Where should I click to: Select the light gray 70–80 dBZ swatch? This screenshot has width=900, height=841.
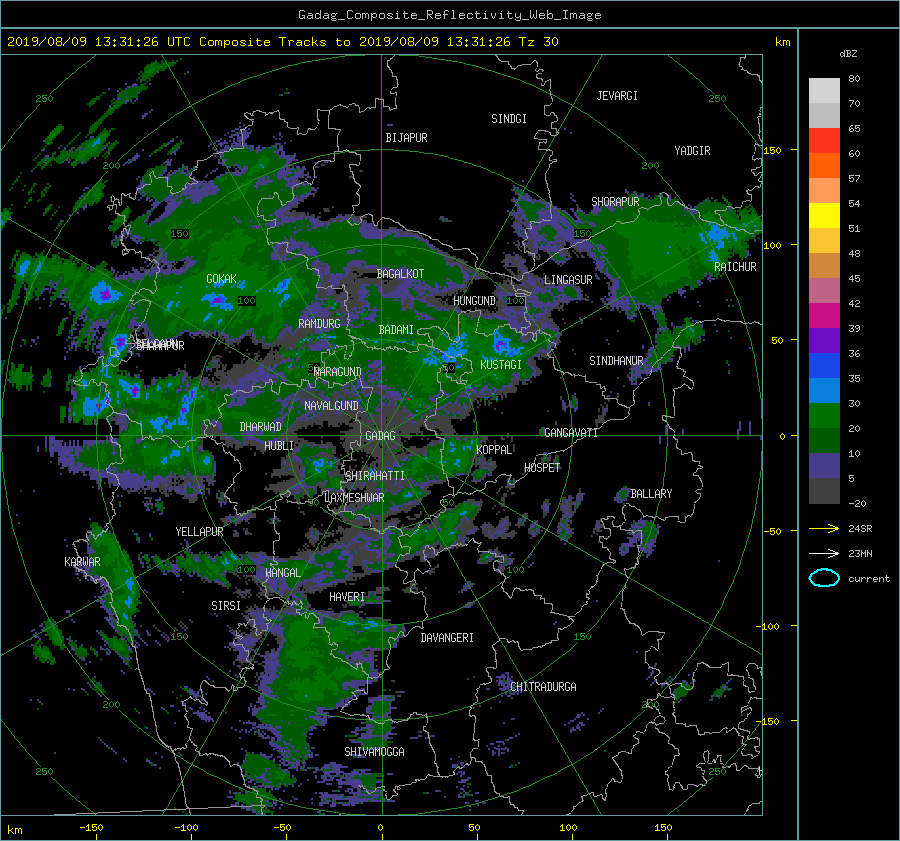(x=824, y=91)
